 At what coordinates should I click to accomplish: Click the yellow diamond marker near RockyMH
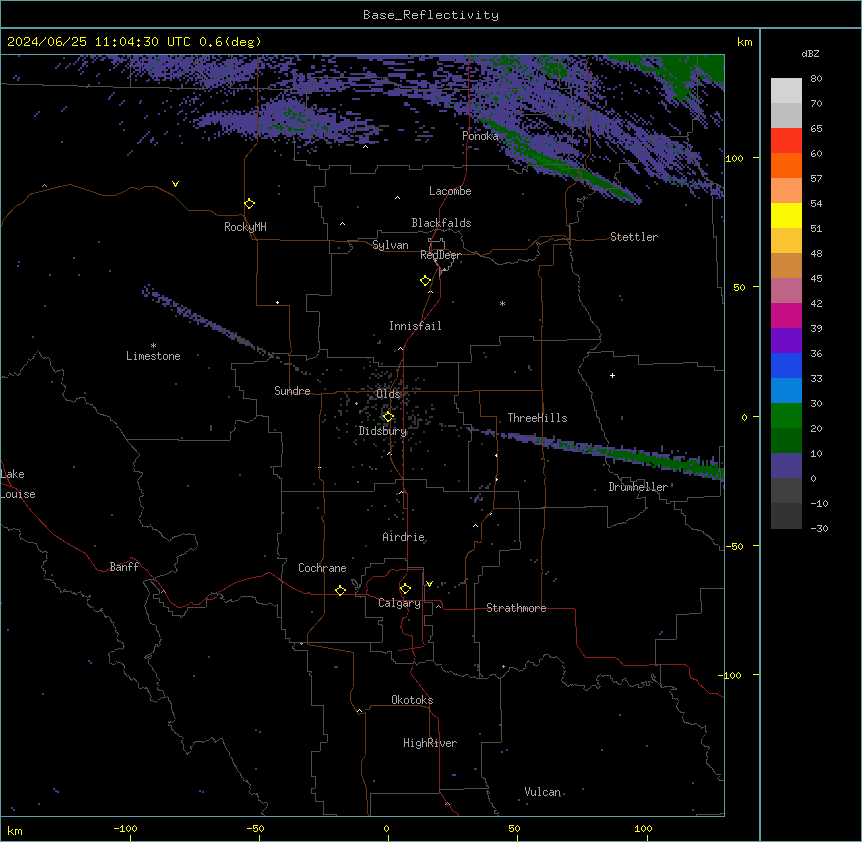249,204
